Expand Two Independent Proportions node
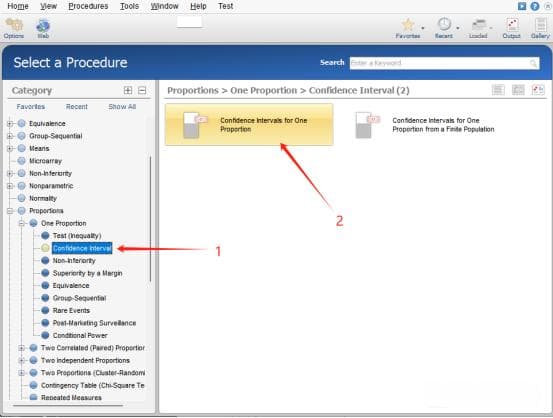 pos(22,361)
